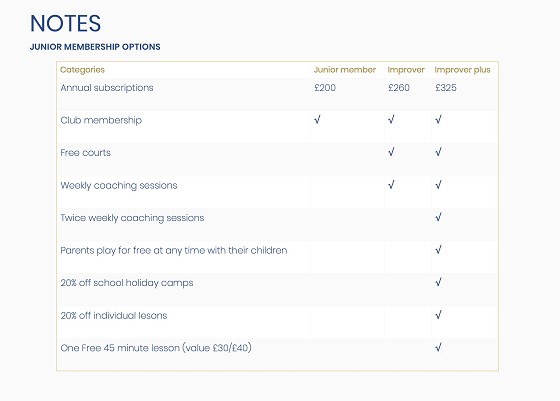Select the Improver column header
Image resolution: width=560 pixels, height=401 pixels.
[x=406, y=70]
